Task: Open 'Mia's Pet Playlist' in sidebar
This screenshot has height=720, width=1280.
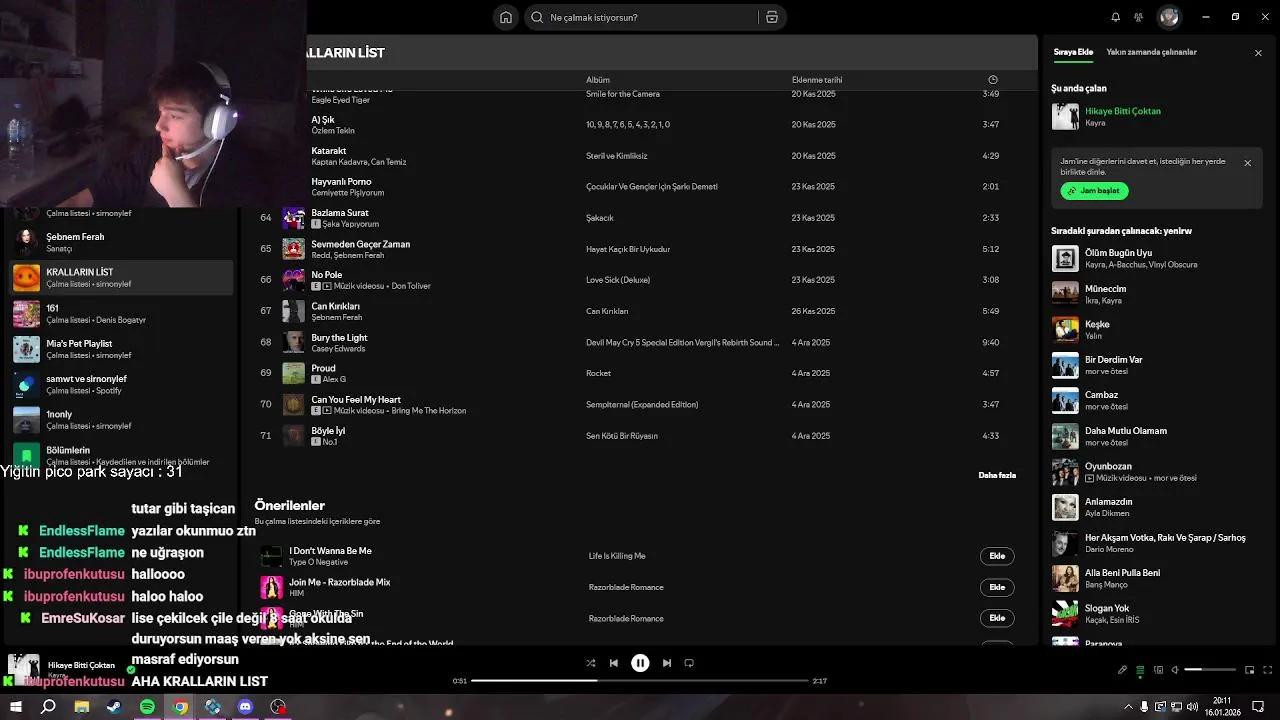Action: pos(121,349)
